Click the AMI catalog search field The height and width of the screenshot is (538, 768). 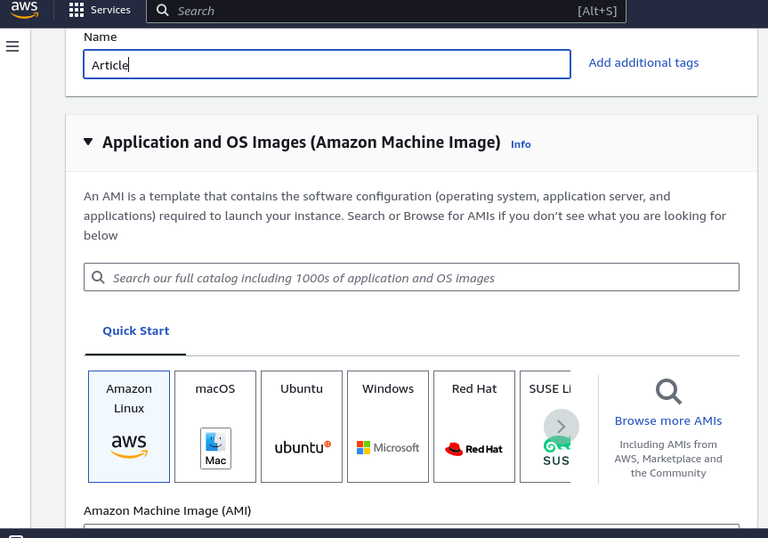[411, 278]
